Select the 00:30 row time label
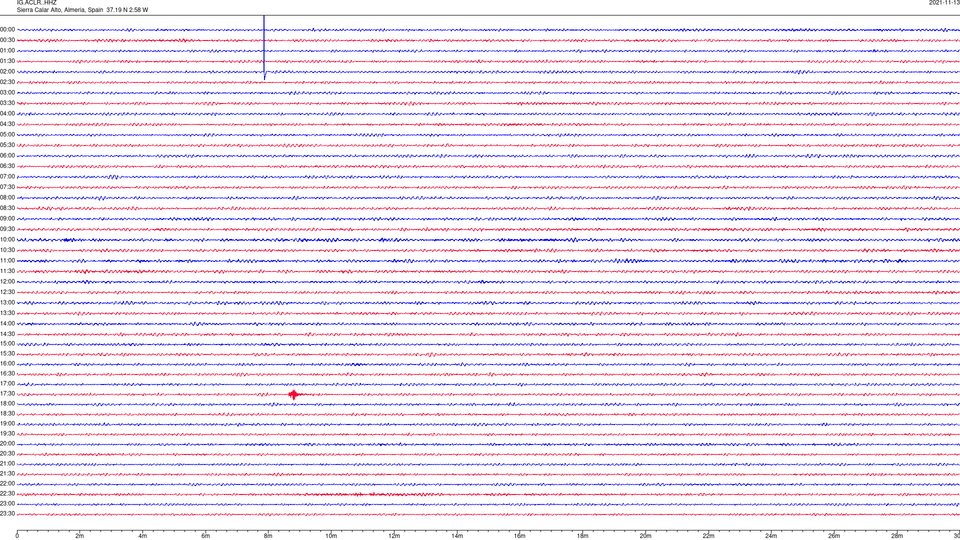 (7, 40)
